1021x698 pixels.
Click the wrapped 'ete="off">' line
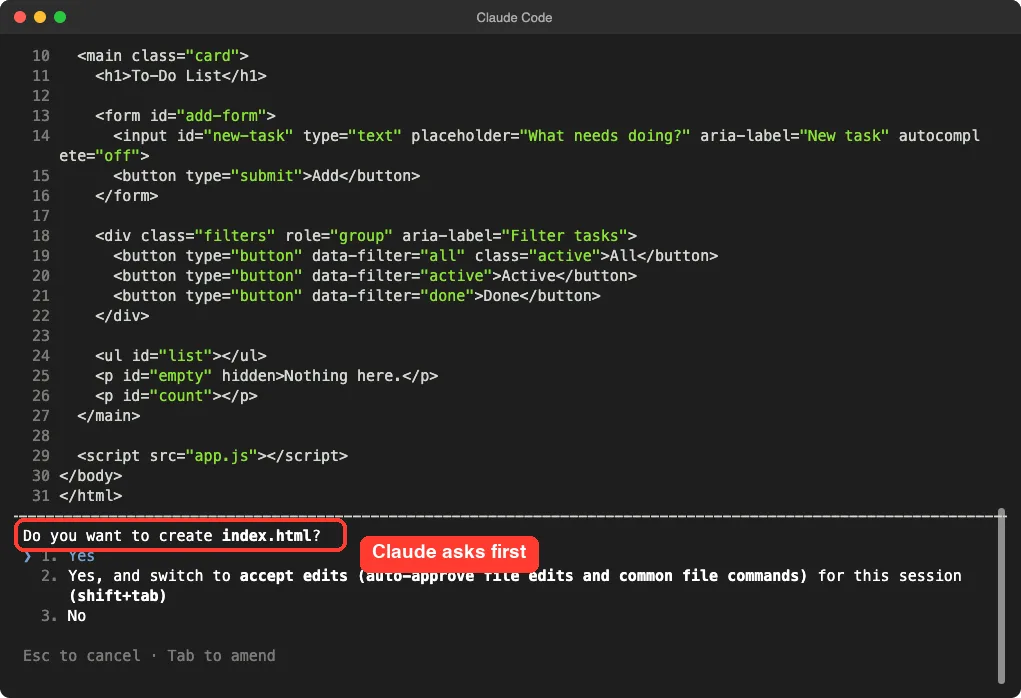pyautogui.click(x=104, y=156)
